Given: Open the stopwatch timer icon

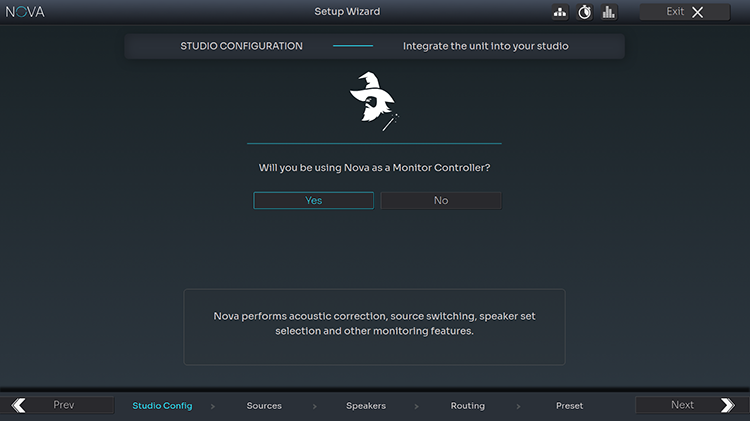Looking at the screenshot, I should pyautogui.click(x=584, y=12).
